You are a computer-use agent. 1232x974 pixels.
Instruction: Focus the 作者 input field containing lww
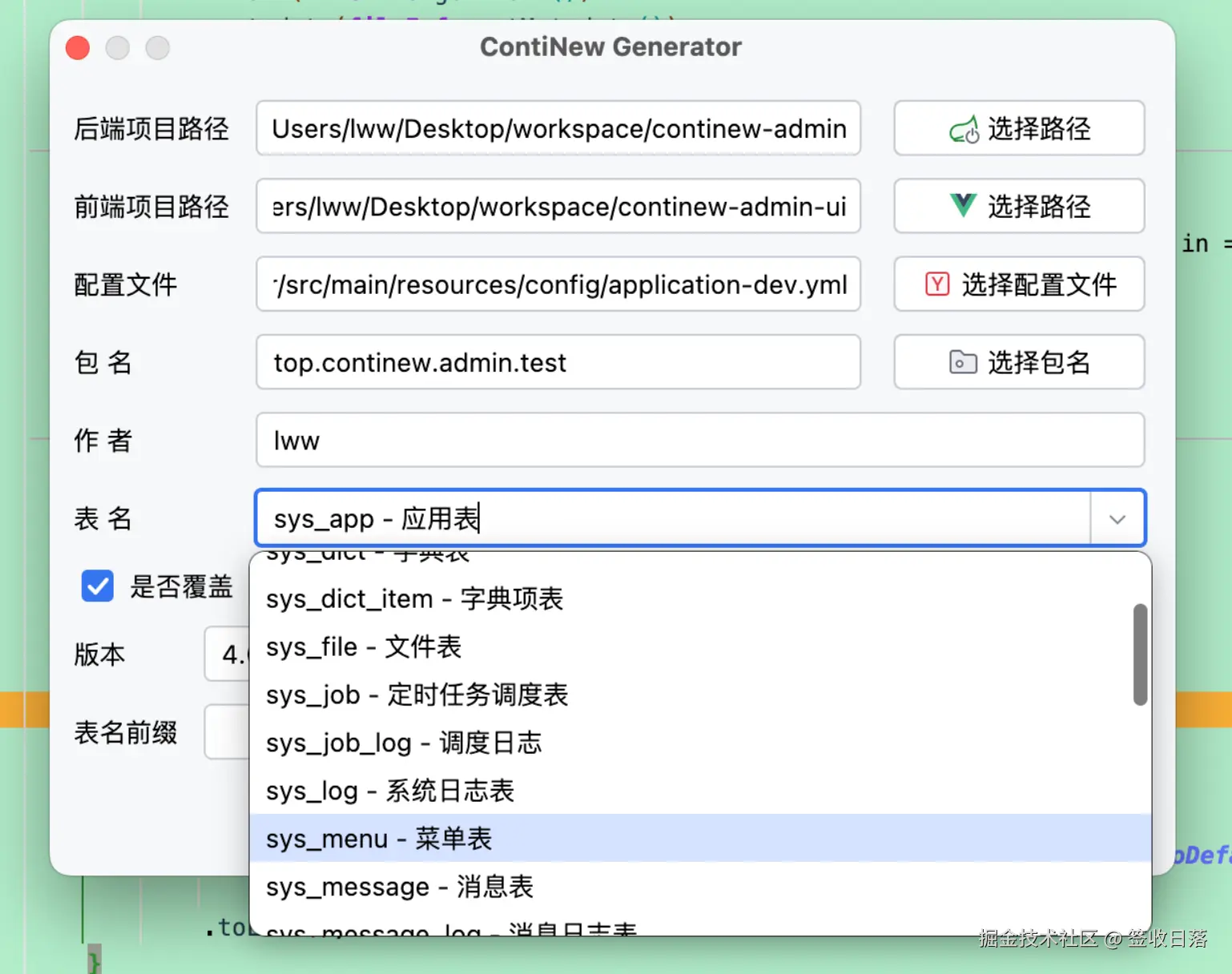(699, 441)
